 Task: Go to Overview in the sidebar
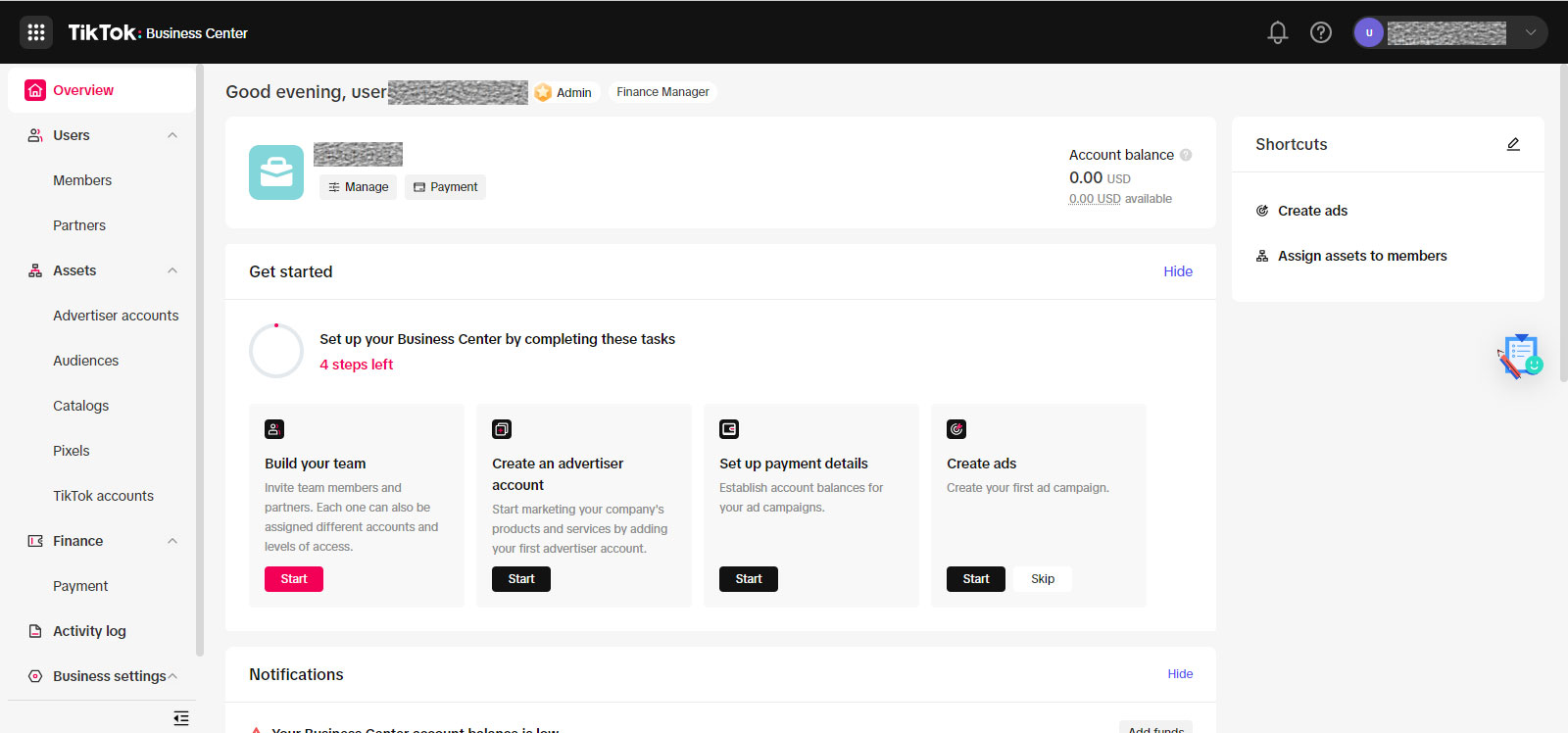[102, 90]
